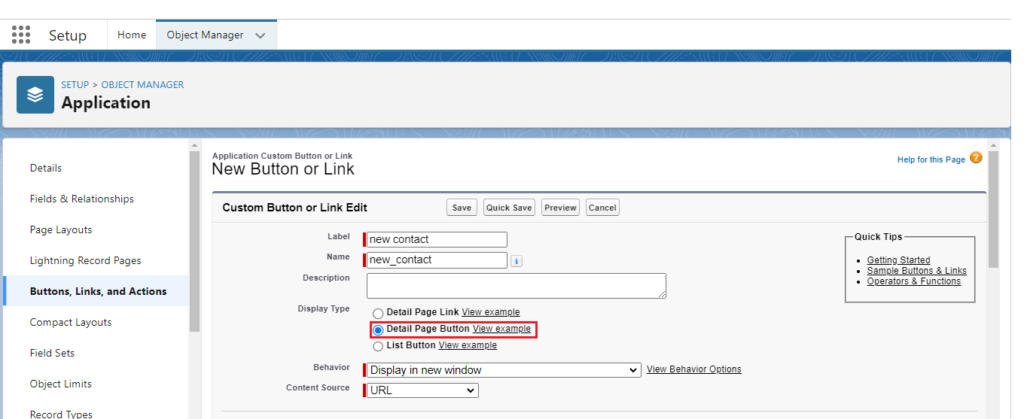
Task: Select the Detail Page Button radio option
Action: [377, 329]
